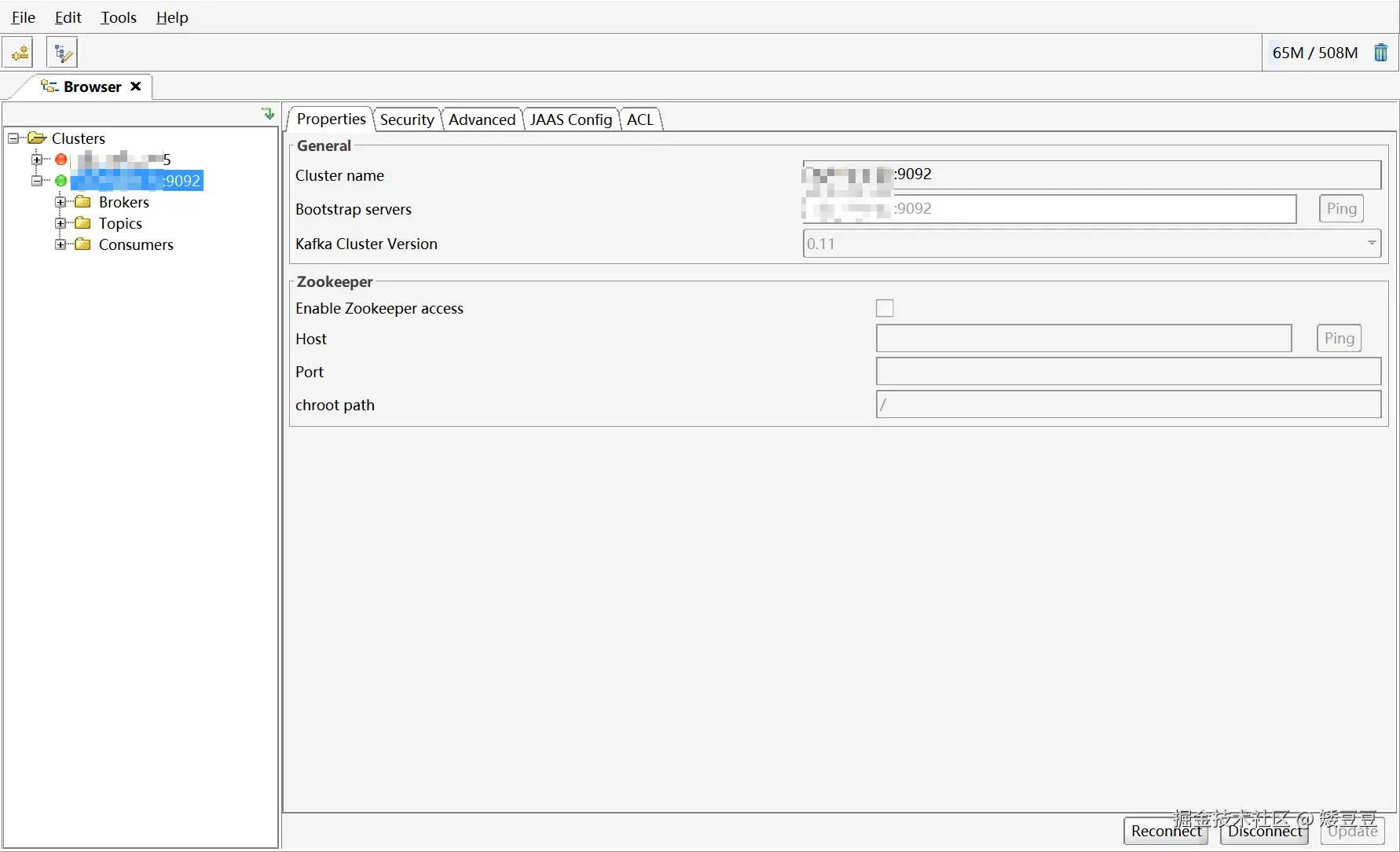1400x852 pixels.
Task: Click the Zookeeper Host input field
Action: pos(1083,338)
